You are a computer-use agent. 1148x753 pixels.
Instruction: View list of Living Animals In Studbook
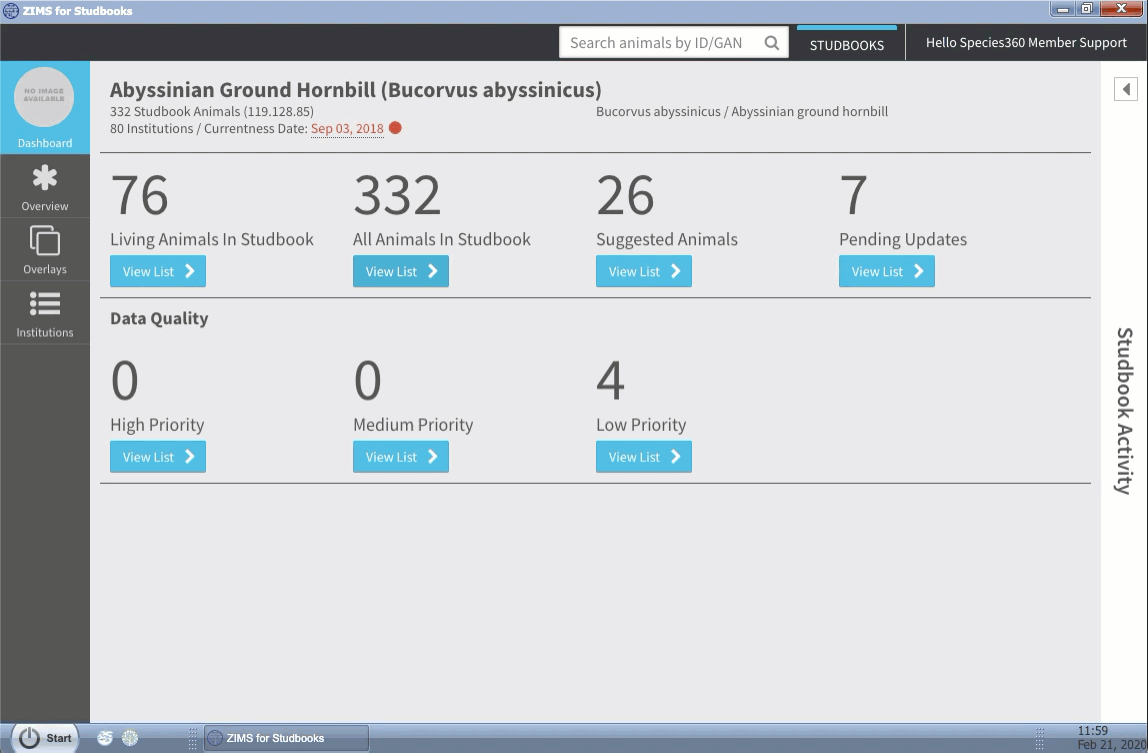158,271
